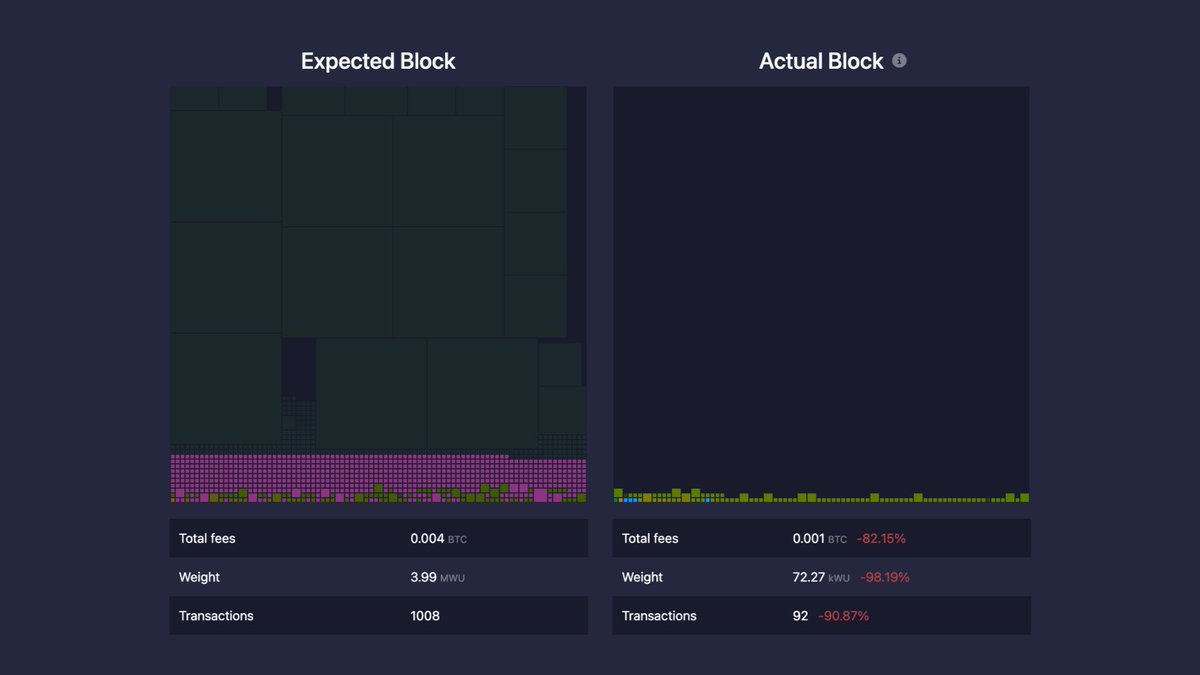Click the Weight row showing 3.99 MWU

tap(378, 577)
